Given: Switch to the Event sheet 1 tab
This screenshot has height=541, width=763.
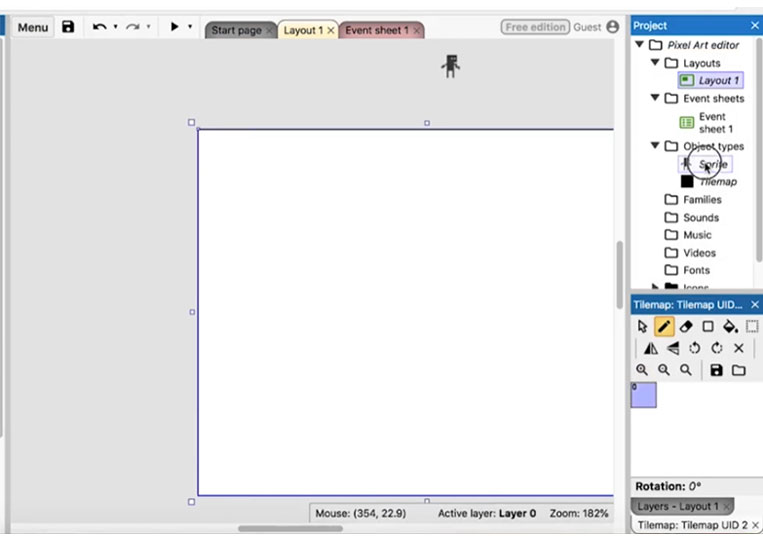Looking at the screenshot, I should point(377,30).
